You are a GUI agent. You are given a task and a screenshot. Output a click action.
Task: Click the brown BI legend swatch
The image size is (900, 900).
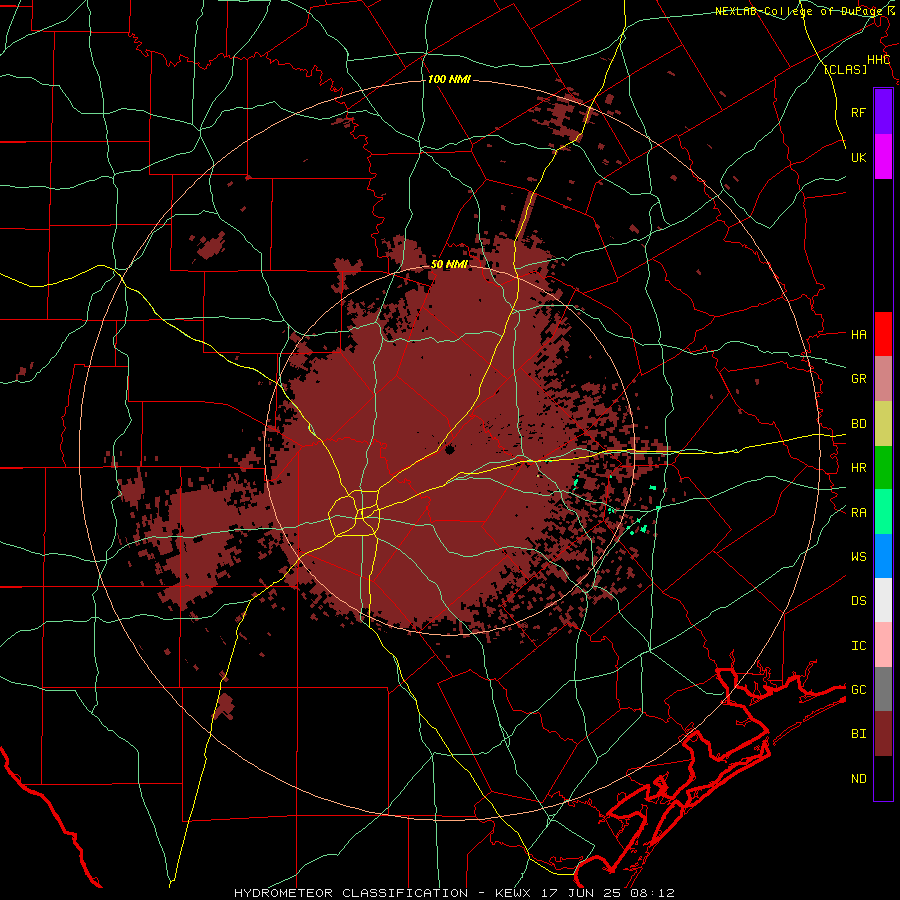883,734
